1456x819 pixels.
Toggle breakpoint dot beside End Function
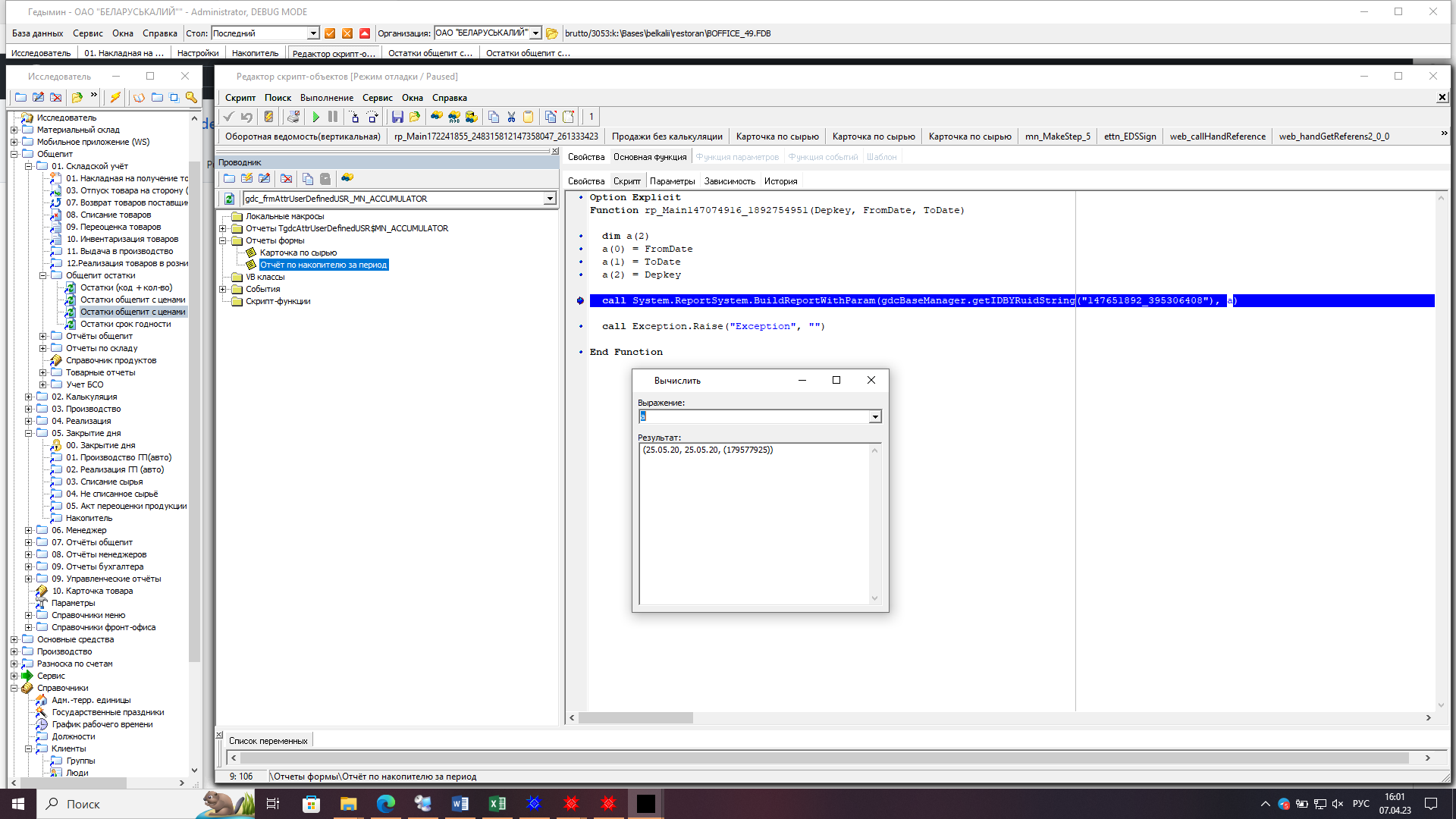click(581, 353)
